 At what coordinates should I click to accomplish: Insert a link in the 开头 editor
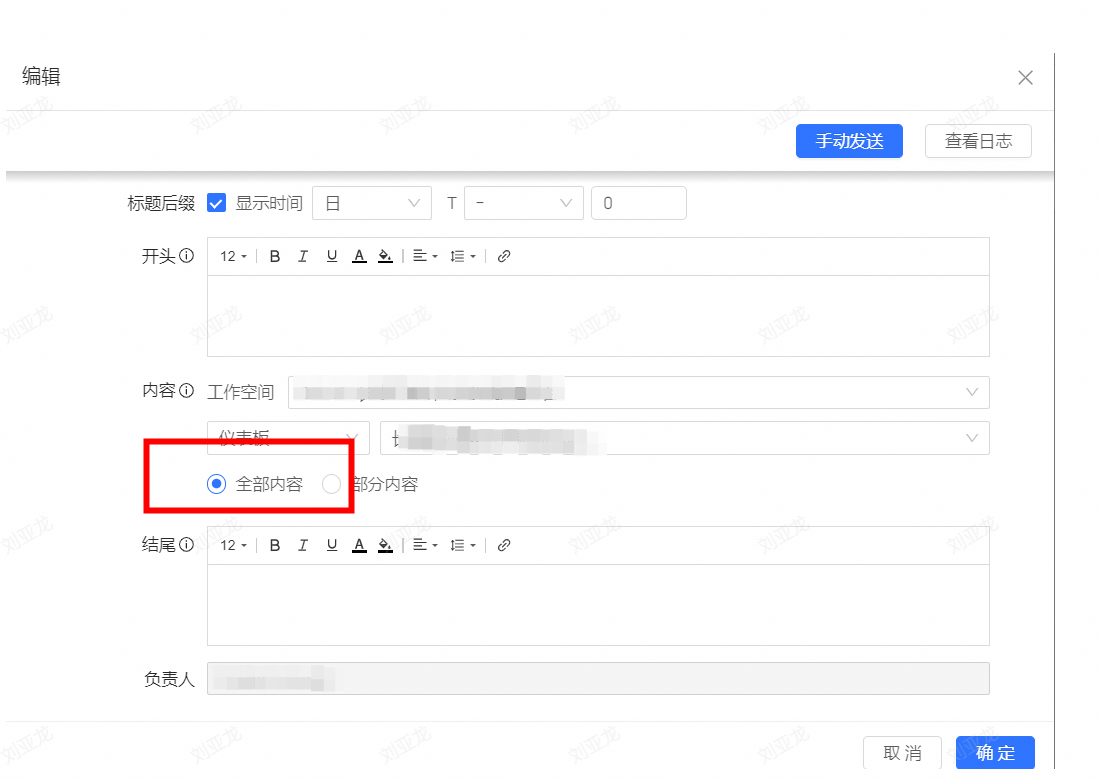[504, 256]
